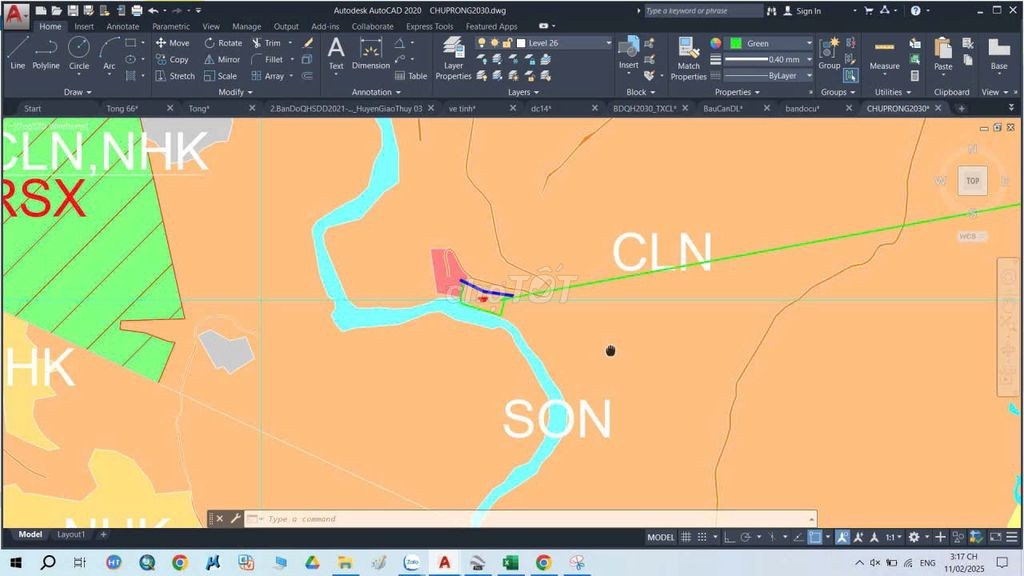Click the green color swatch
Image resolution: width=1024 pixels, height=576 pixels.
735,43
